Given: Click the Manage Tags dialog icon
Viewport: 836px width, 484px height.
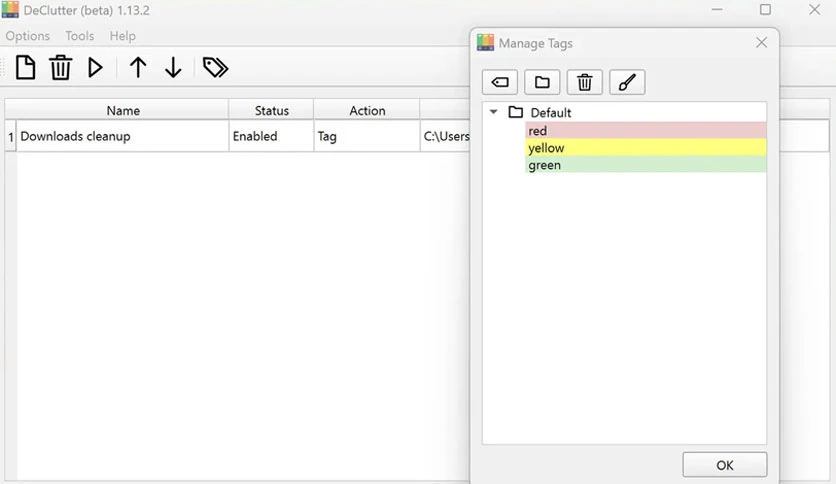Looking at the screenshot, I should click(485, 43).
